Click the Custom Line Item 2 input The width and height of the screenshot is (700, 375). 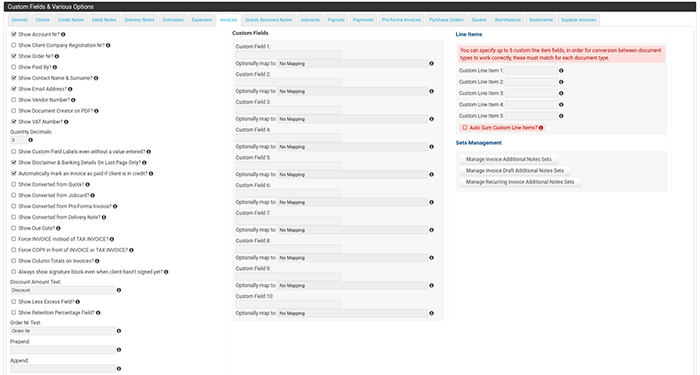coord(532,82)
